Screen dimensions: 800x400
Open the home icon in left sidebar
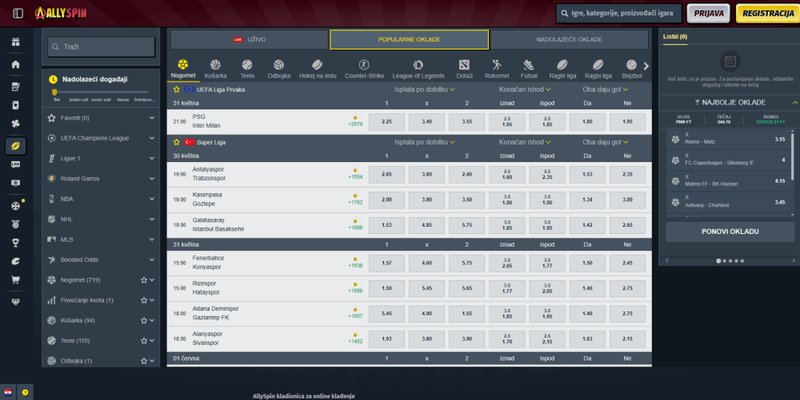pyautogui.click(x=15, y=65)
